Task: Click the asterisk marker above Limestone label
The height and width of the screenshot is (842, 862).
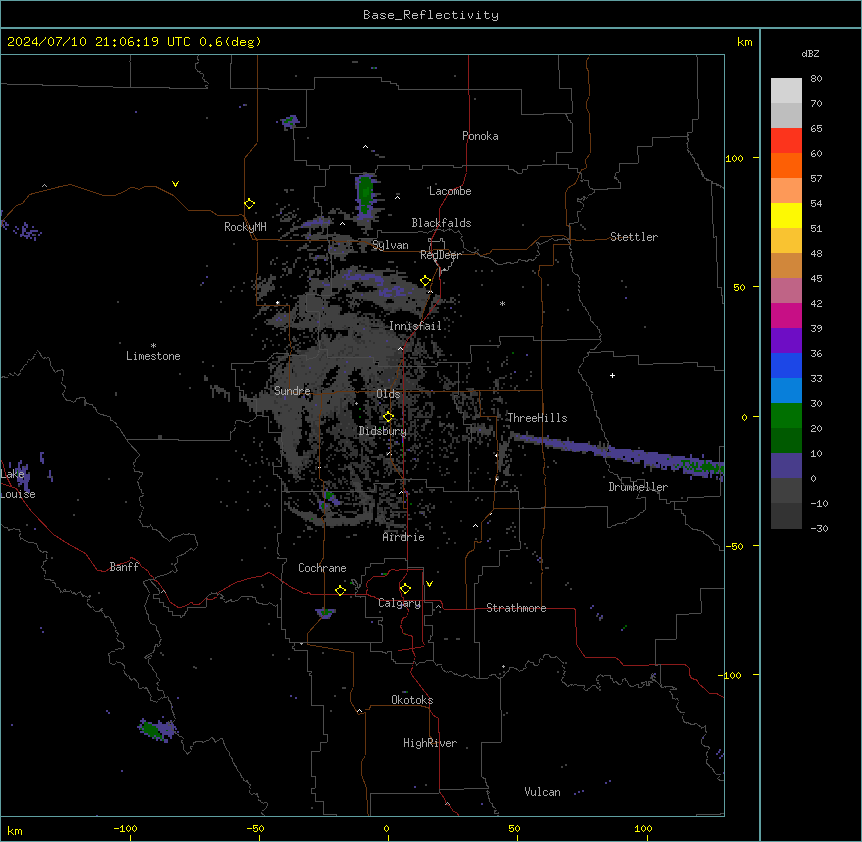Action: (x=153, y=346)
